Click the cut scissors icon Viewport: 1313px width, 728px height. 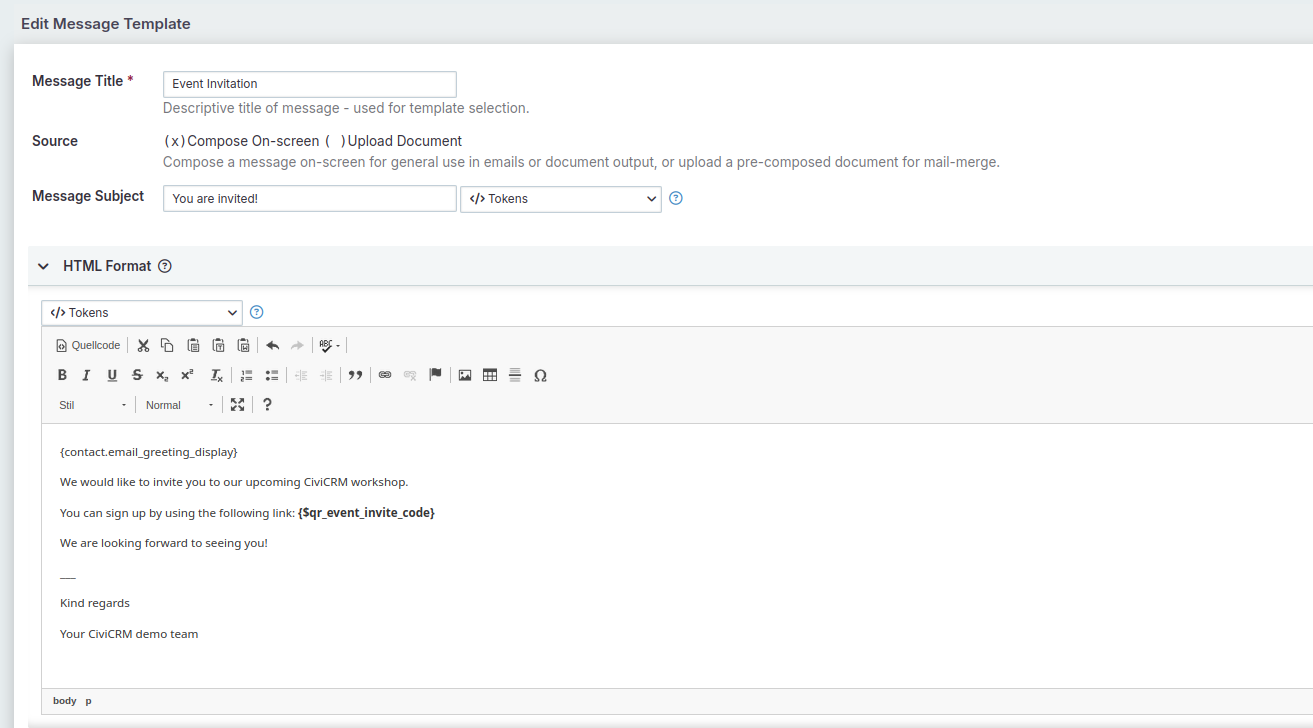point(143,346)
